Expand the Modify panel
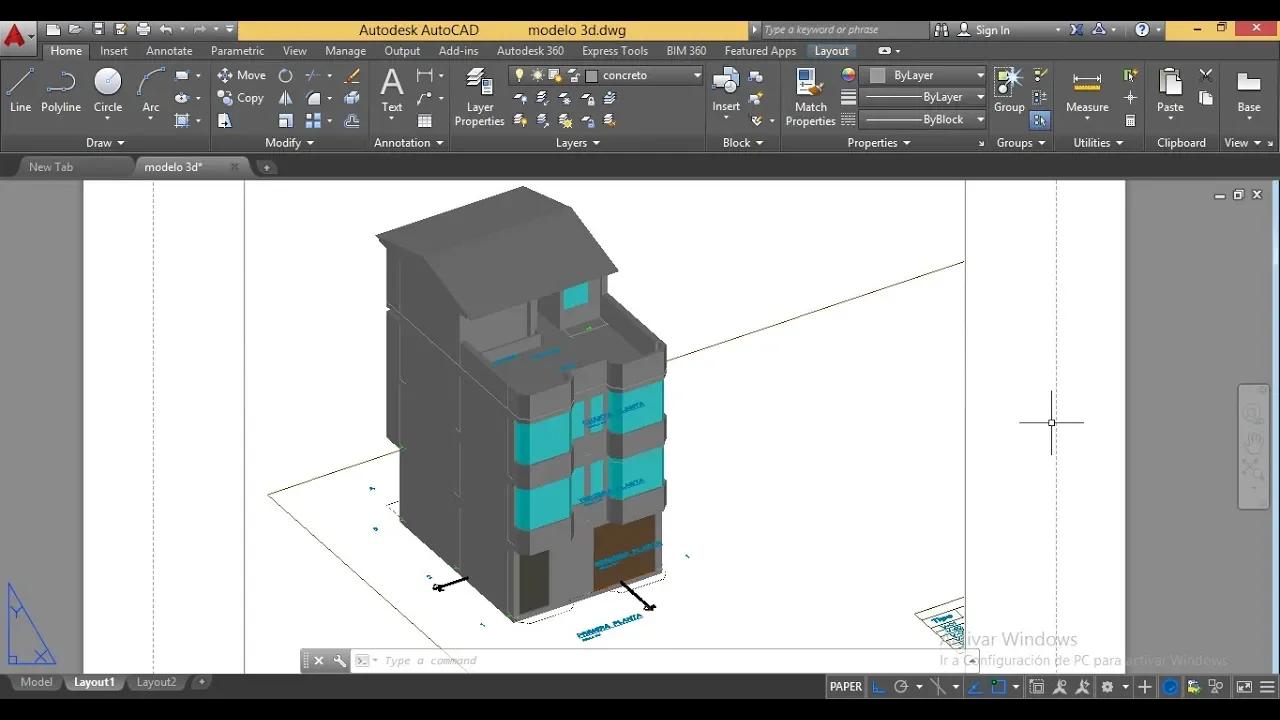The width and height of the screenshot is (1280, 720). tap(288, 142)
